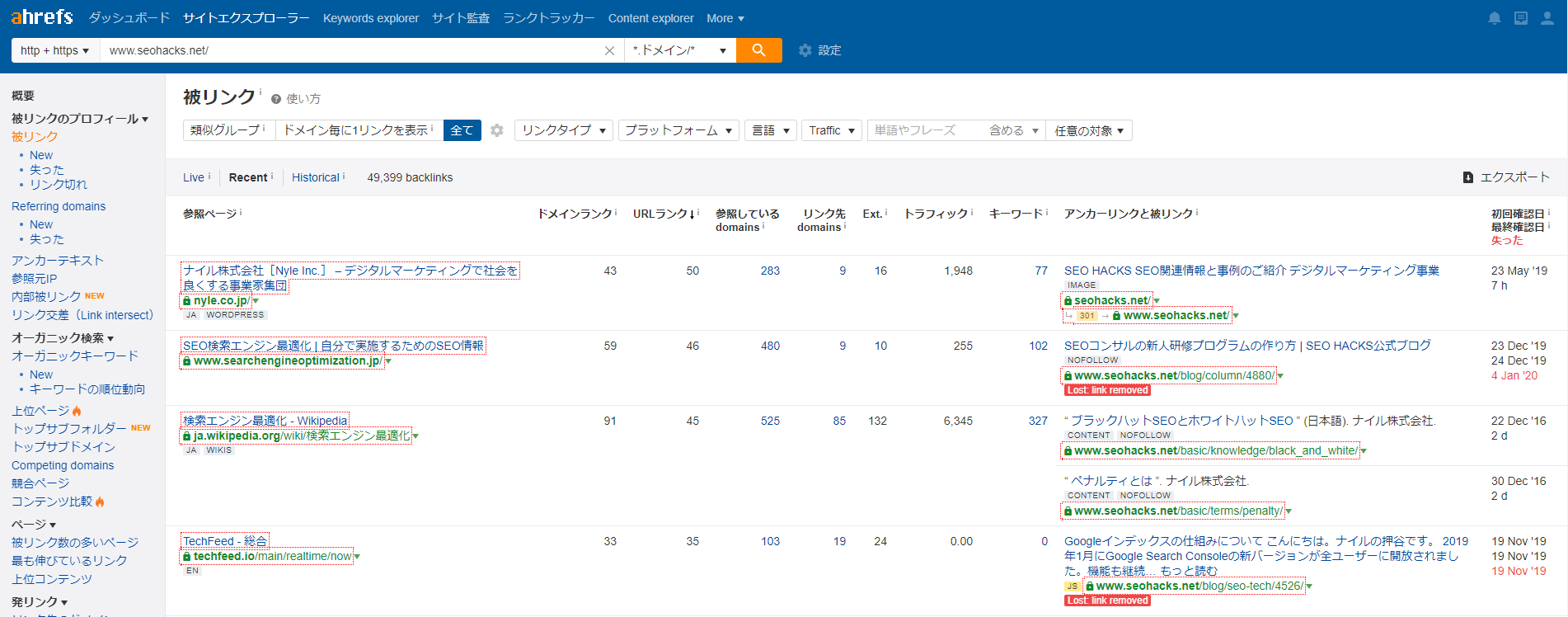The width and height of the screenshot is (1568, 617).
Task: Open the アンカーテキスト sidebar link
Action: click(58, 261)
